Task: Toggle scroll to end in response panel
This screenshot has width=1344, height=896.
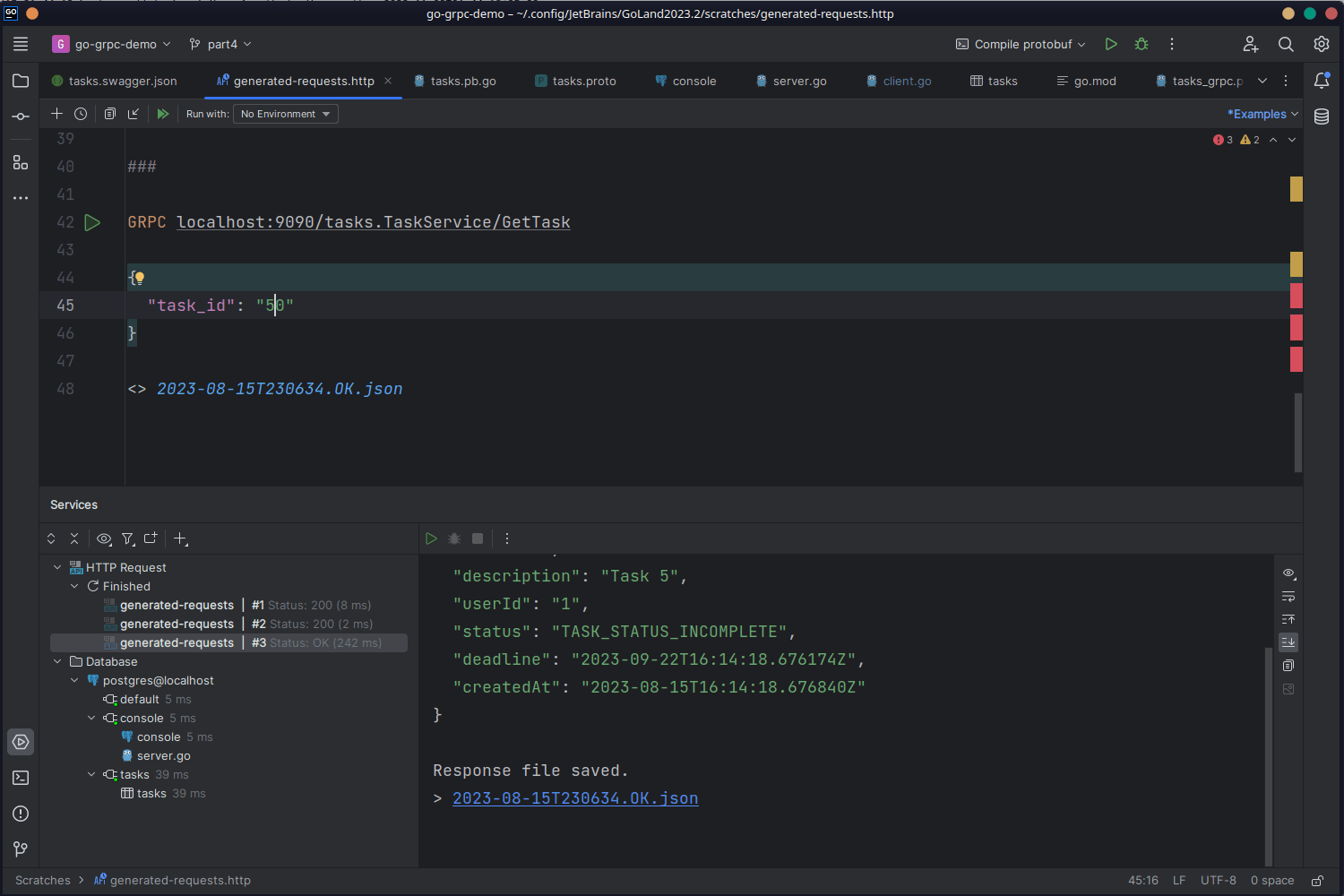Action: pos(1288,642)
